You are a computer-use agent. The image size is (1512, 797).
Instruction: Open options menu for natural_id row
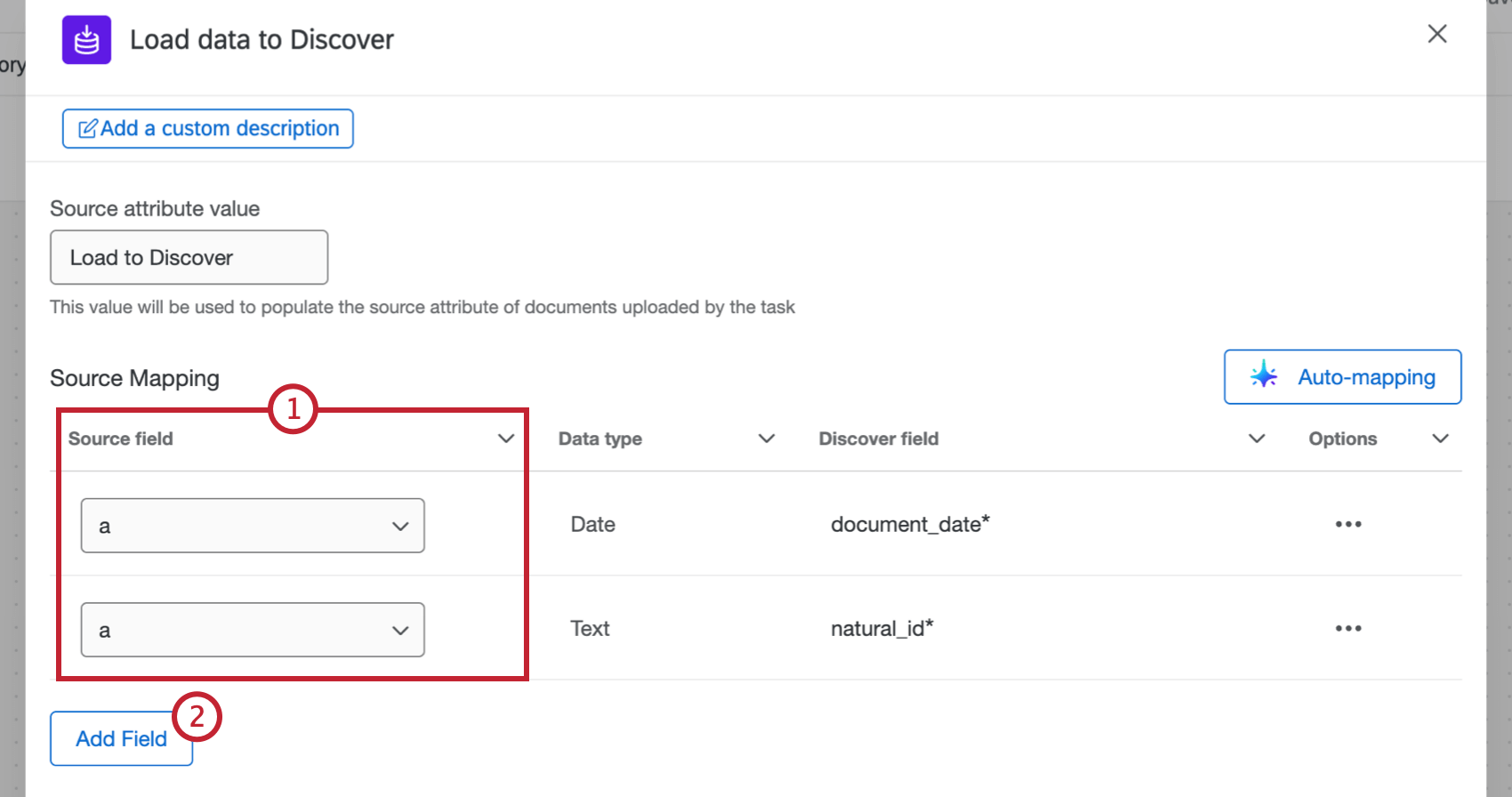pos(1347,628)
